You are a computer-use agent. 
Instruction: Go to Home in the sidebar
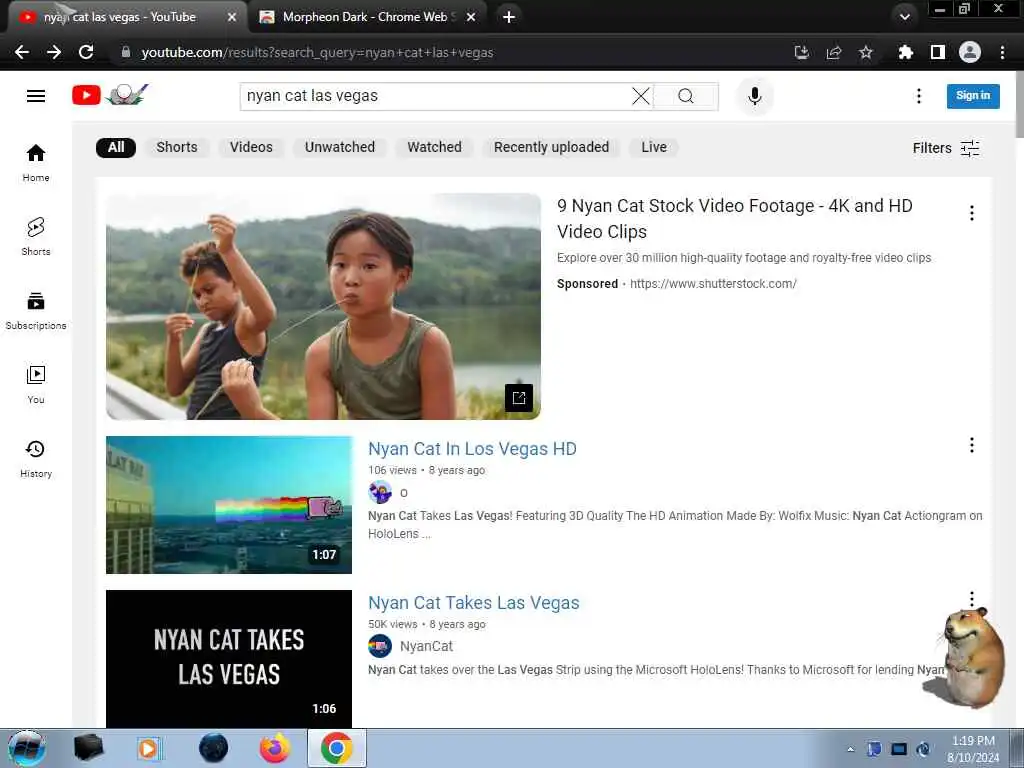(36, 162)
